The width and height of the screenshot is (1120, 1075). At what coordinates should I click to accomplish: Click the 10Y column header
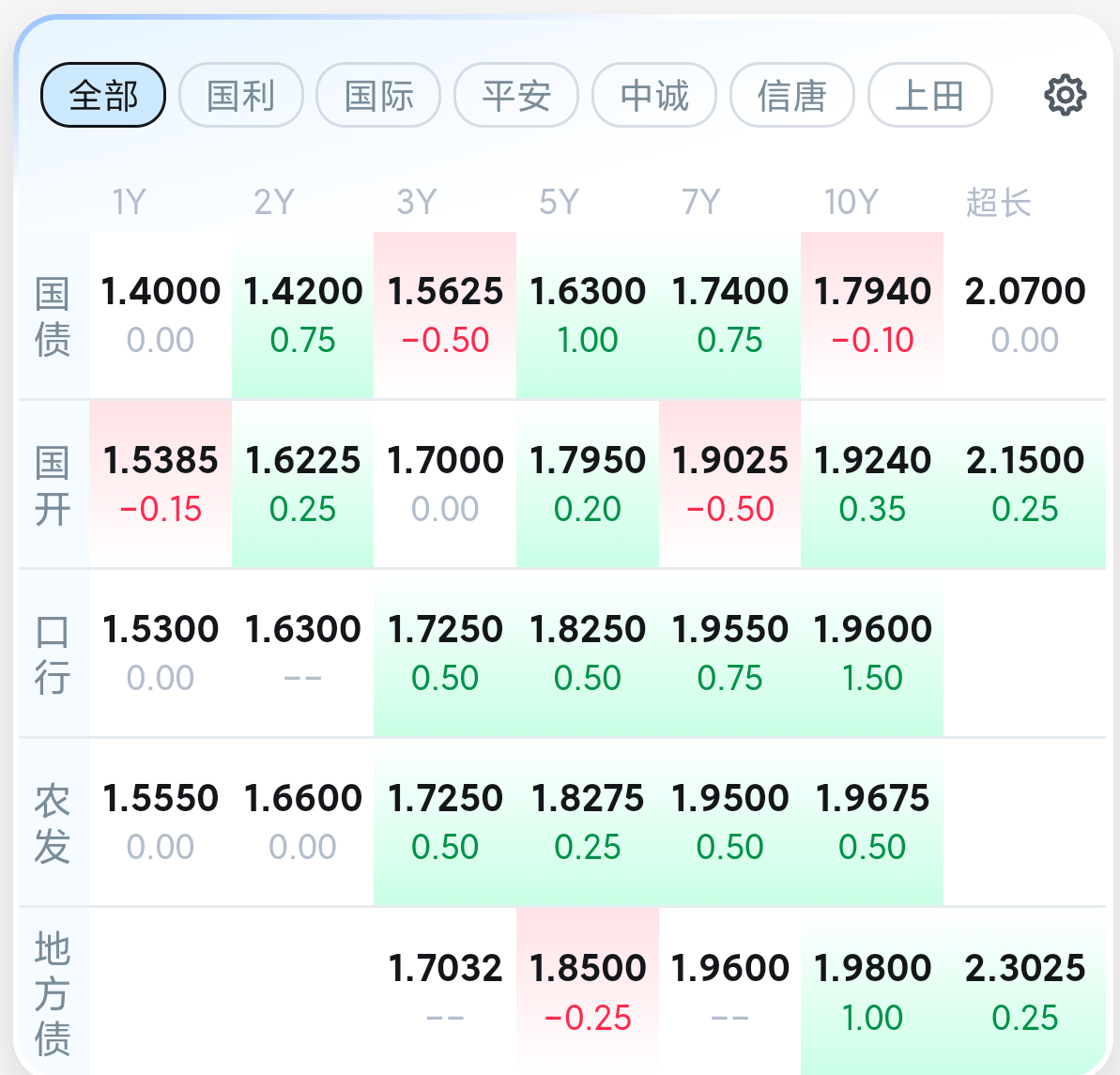(x=851, y=202)
